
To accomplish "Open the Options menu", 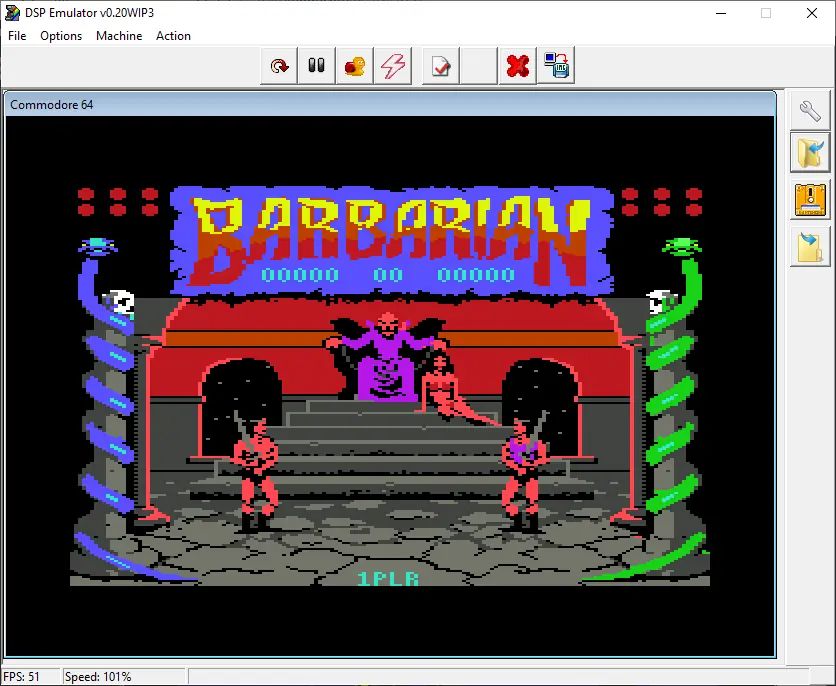I will 61,36.
